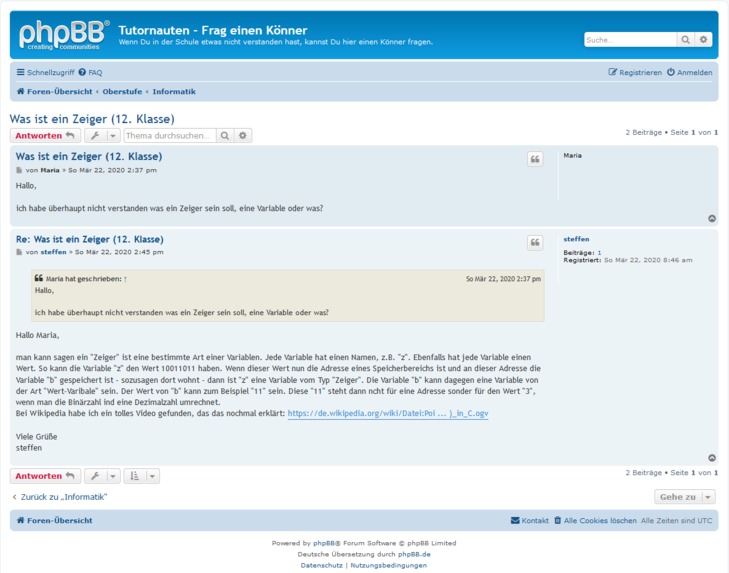Click the topic search magnifier button
The width and height of the screenshot is (729, 573).
tap(225, 136)
